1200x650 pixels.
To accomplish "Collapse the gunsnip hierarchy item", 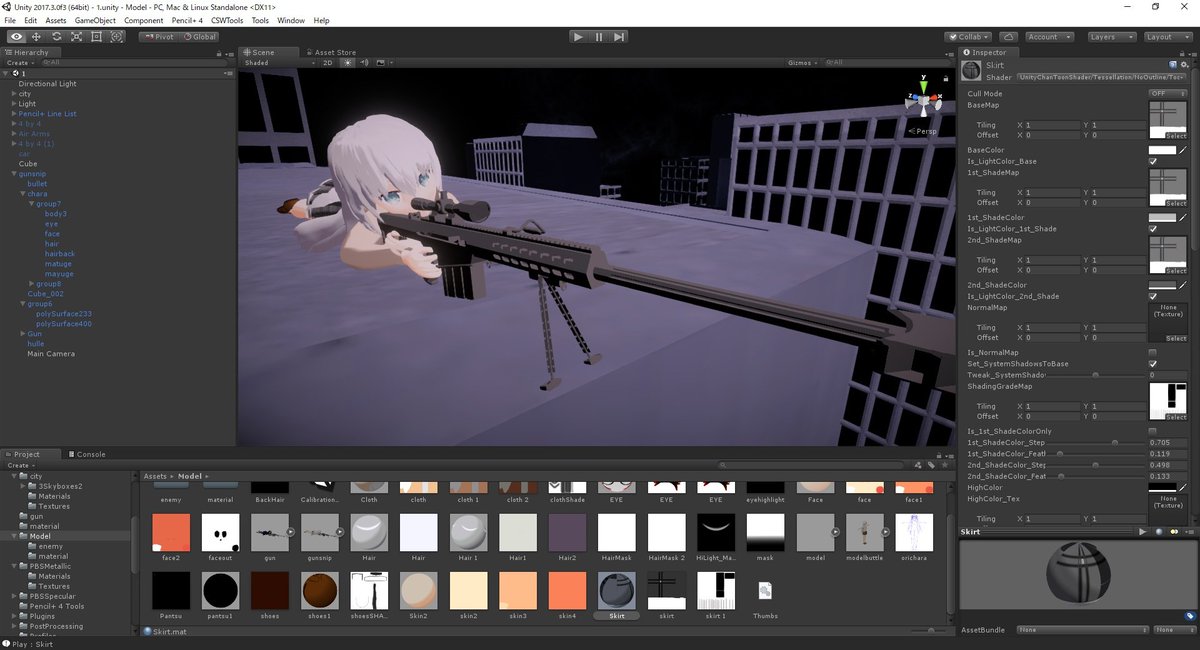I will point(14,174).
